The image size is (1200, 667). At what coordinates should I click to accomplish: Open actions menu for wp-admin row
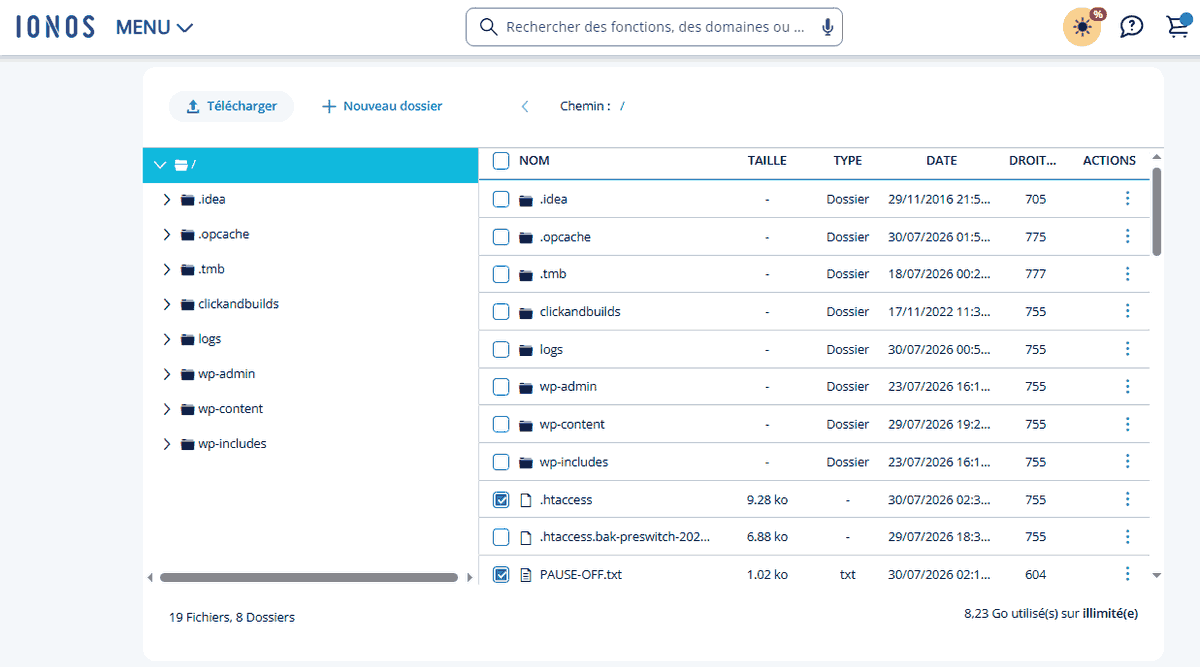[1127, 386]
